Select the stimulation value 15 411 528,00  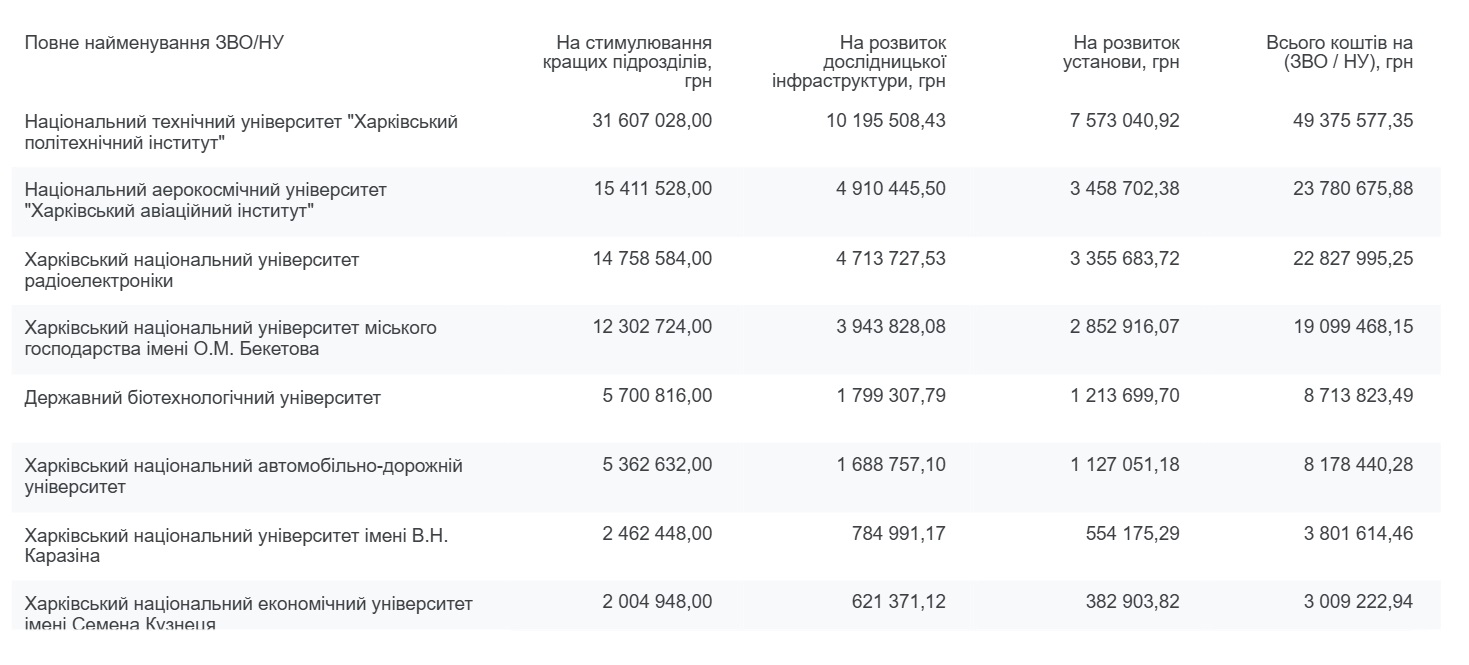coord(652,188)
